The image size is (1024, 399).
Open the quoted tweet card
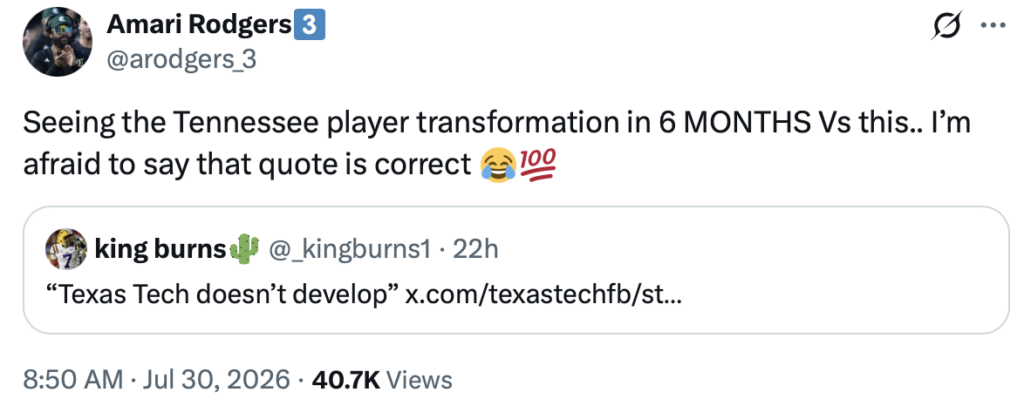517,270
